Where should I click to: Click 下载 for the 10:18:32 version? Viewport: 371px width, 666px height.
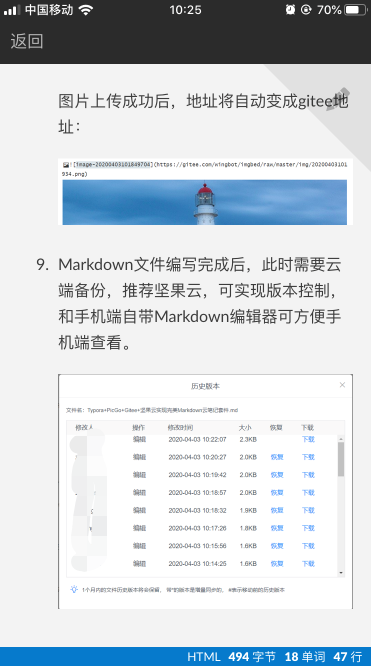point(308,510)
